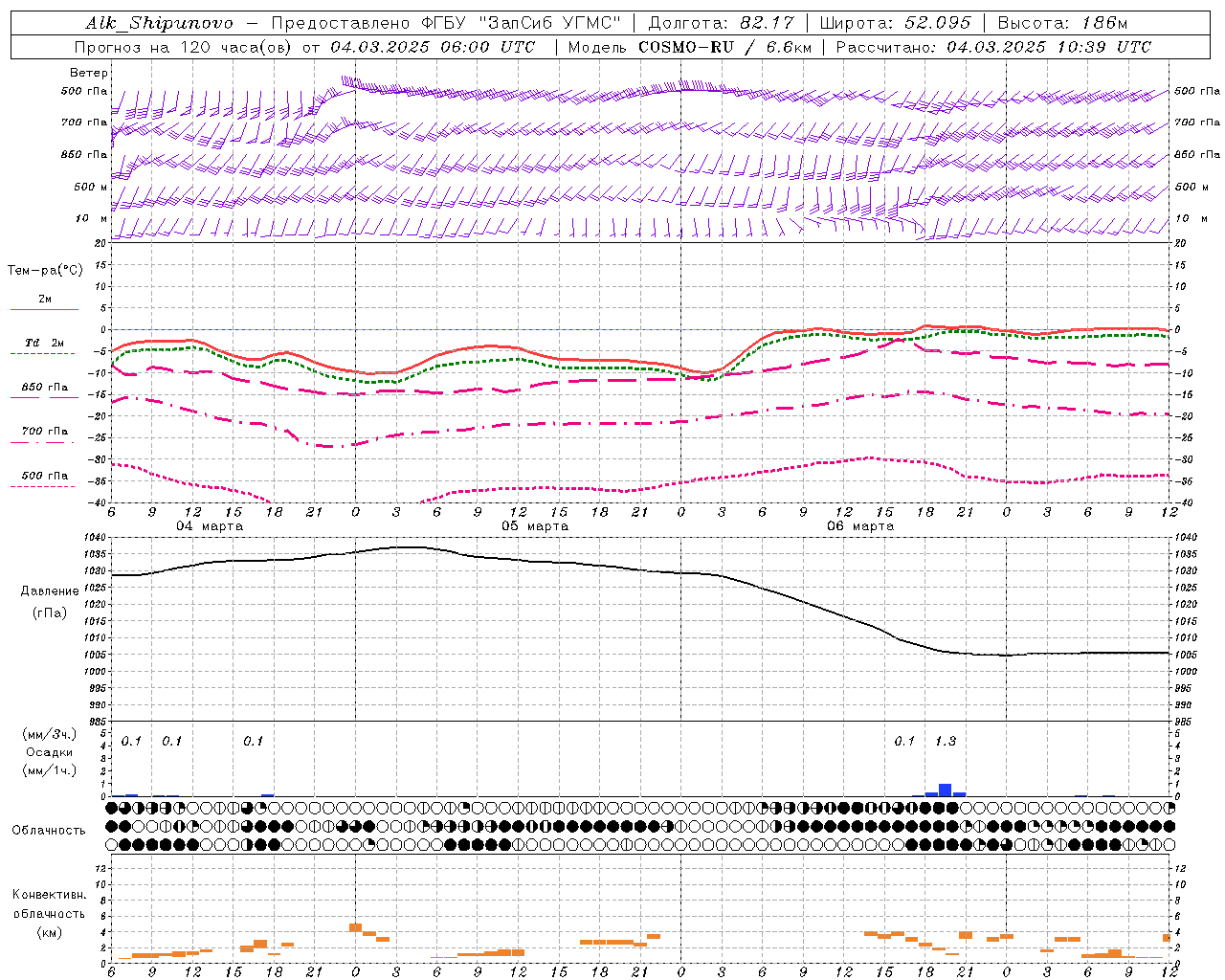Screen dimensions: 1225x980
Task: Select the longitude value Долгота: 82.17
Action: pyautogui.click(x=721, y=23)
